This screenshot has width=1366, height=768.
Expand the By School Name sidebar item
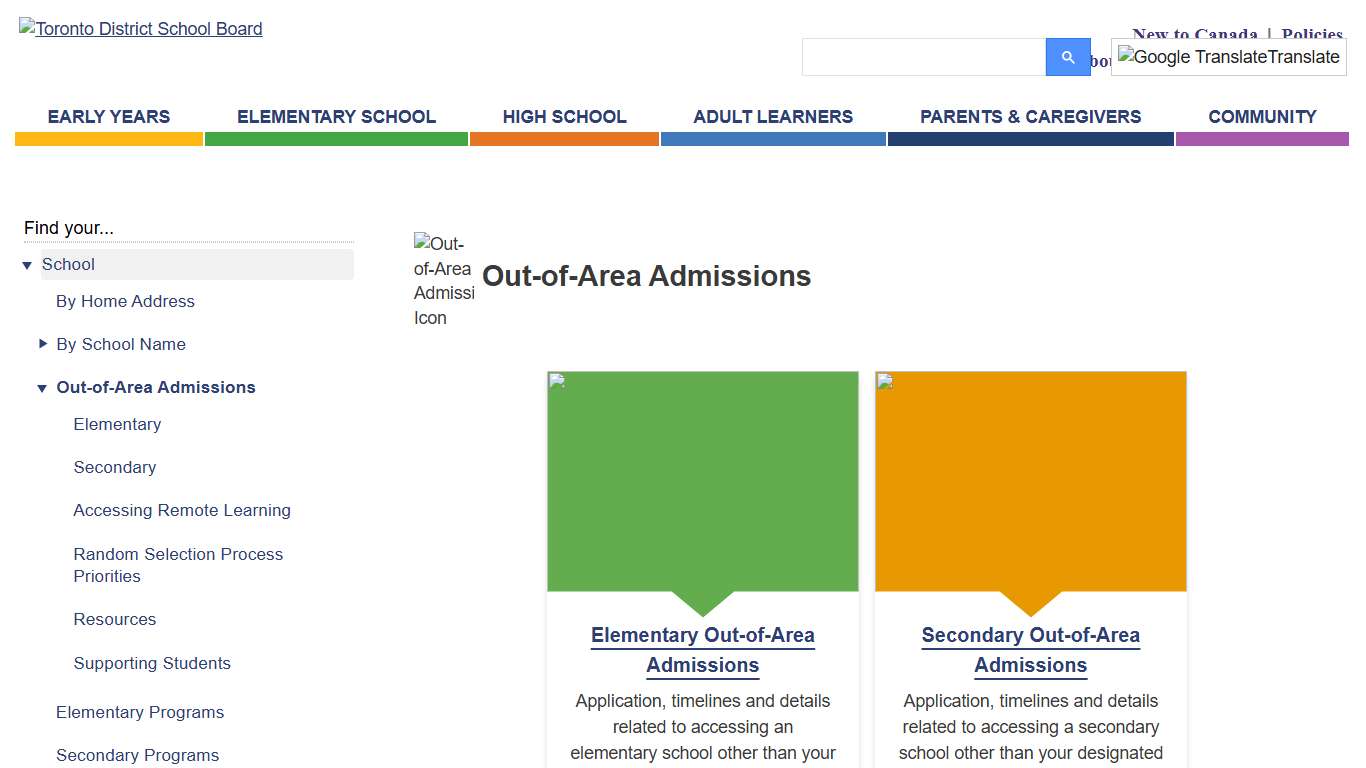click(x=43, y=343)
